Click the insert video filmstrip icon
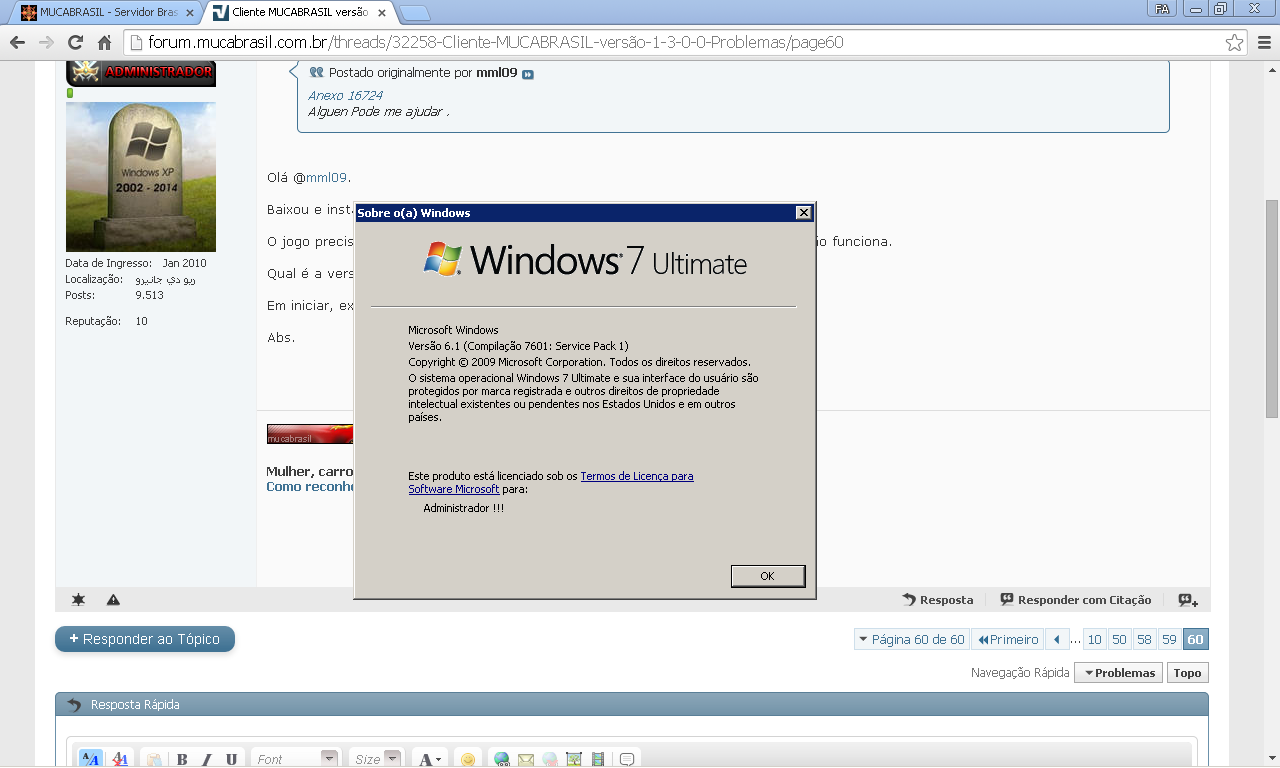This screenshot has height=768, width=1280. coord(598,760)
